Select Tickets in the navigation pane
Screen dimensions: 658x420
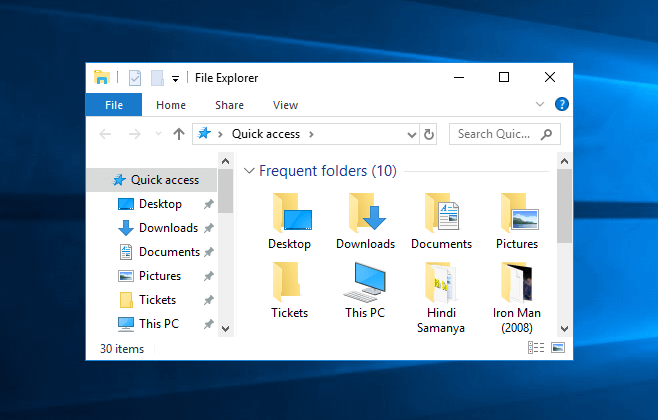click(157, 300)
